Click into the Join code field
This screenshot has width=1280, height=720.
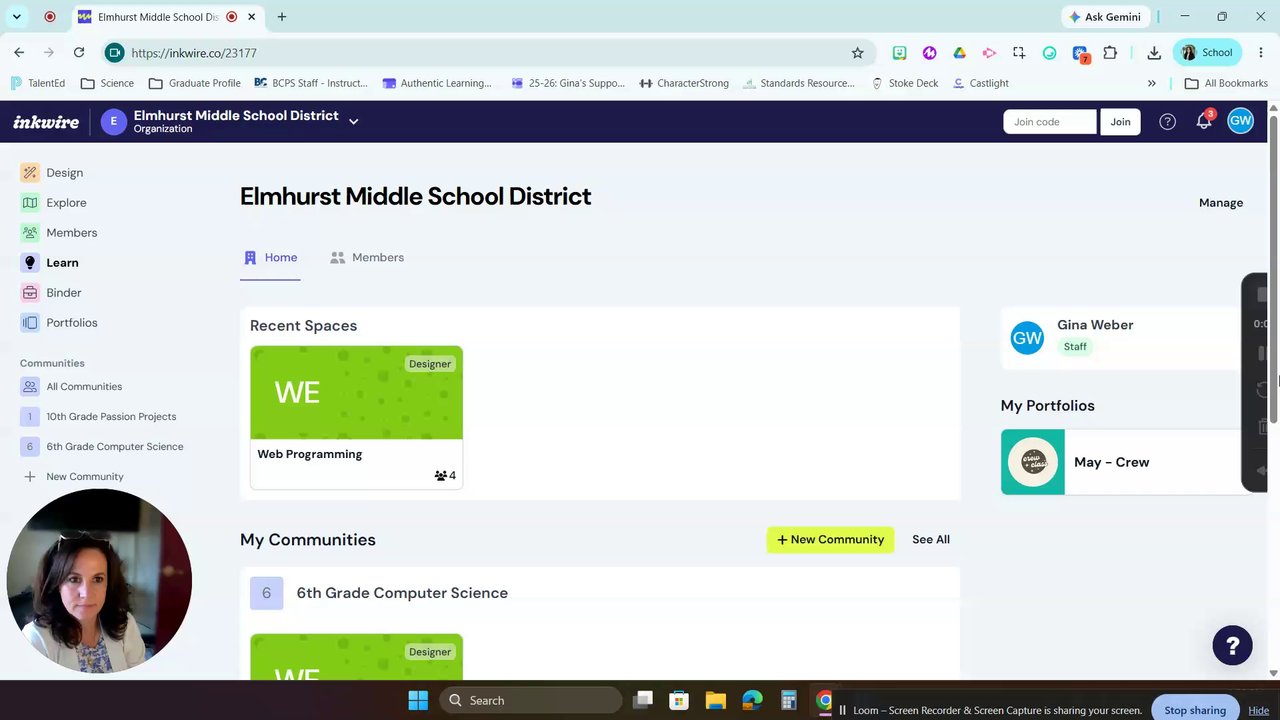click(1050, 122)
